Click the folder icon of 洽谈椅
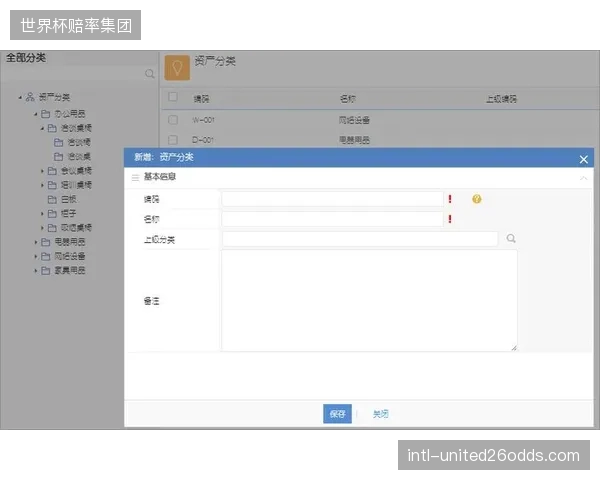The height and width of the screenshot is (480, 600). coord(59,142)
